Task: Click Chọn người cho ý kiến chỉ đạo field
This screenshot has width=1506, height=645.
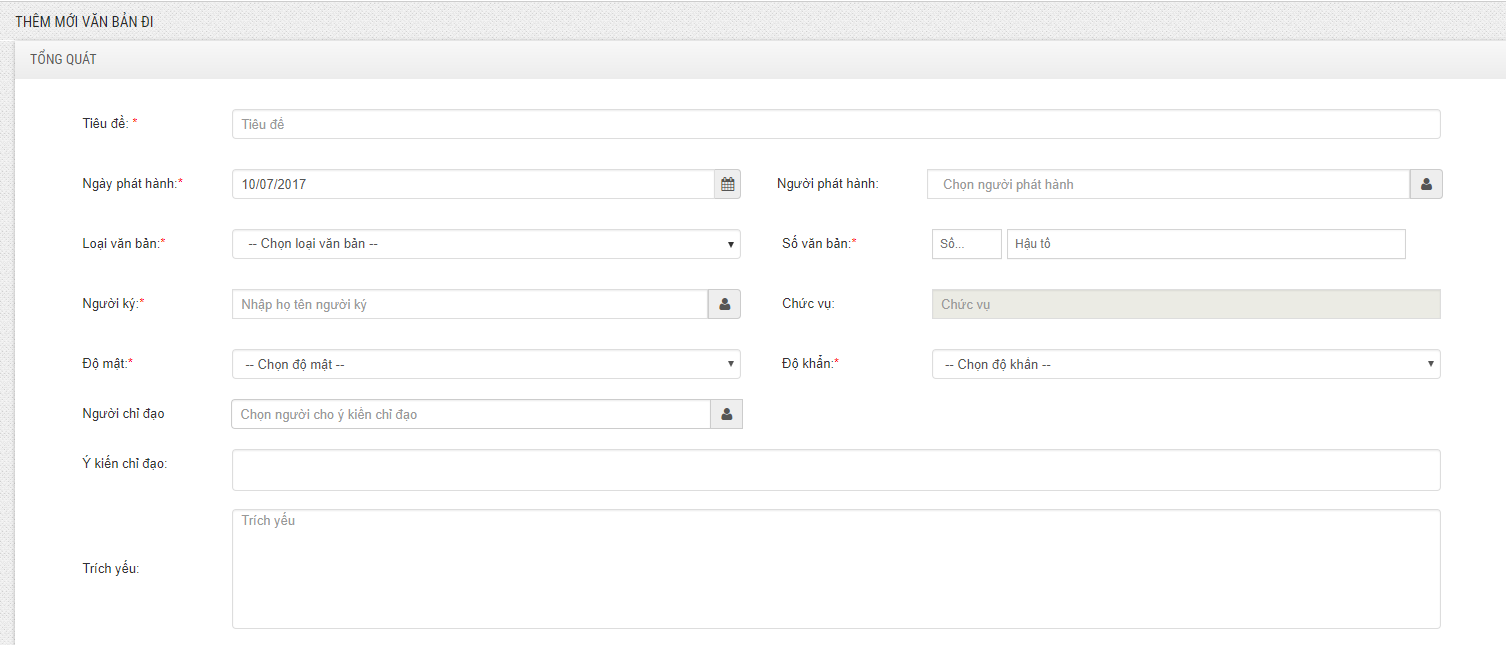Action: [x=470, y=414]
